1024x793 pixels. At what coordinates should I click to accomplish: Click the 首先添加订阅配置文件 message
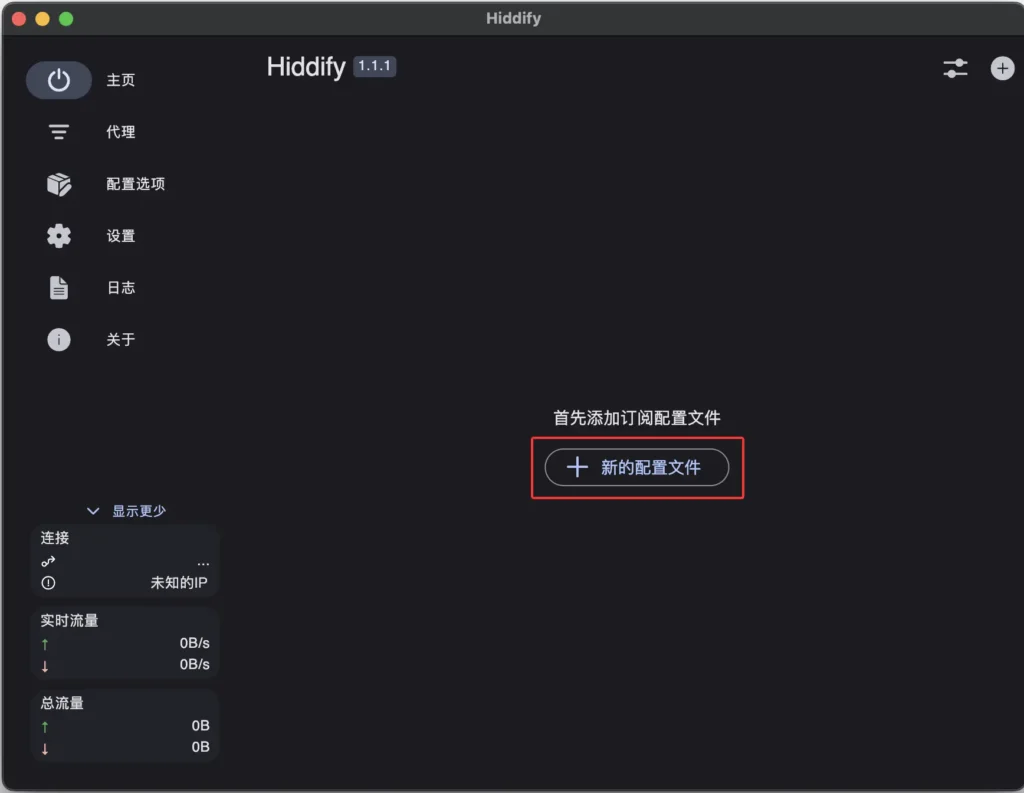pyautogui.click(x=637, y=417)
